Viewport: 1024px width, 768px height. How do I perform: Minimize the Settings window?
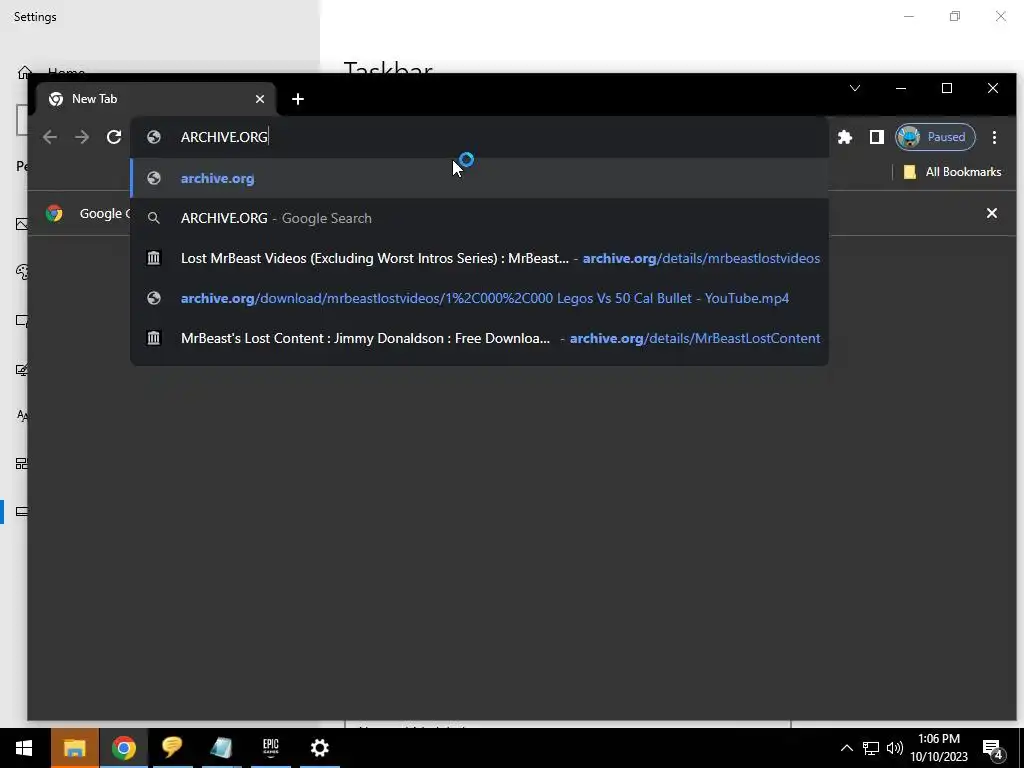tap(908, 16)
